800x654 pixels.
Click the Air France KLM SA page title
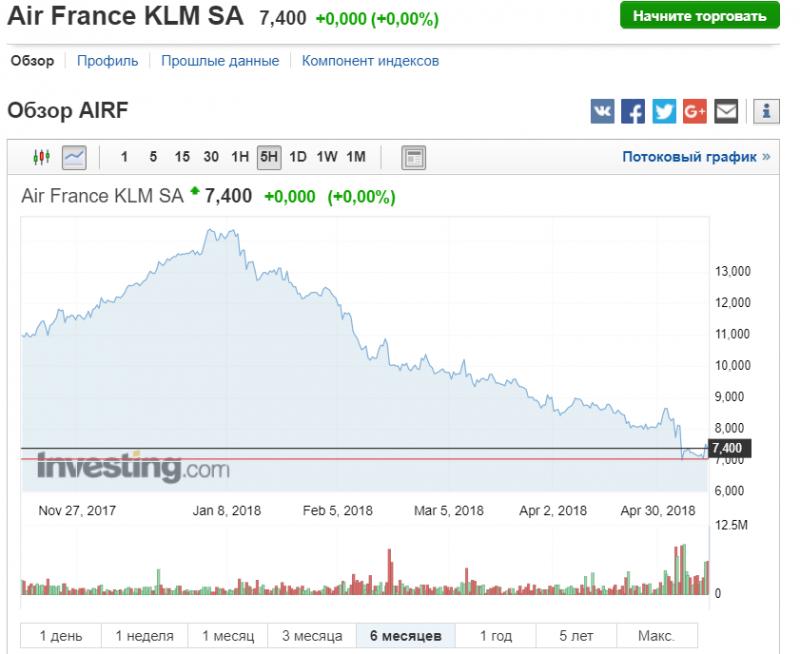[126, 16]
